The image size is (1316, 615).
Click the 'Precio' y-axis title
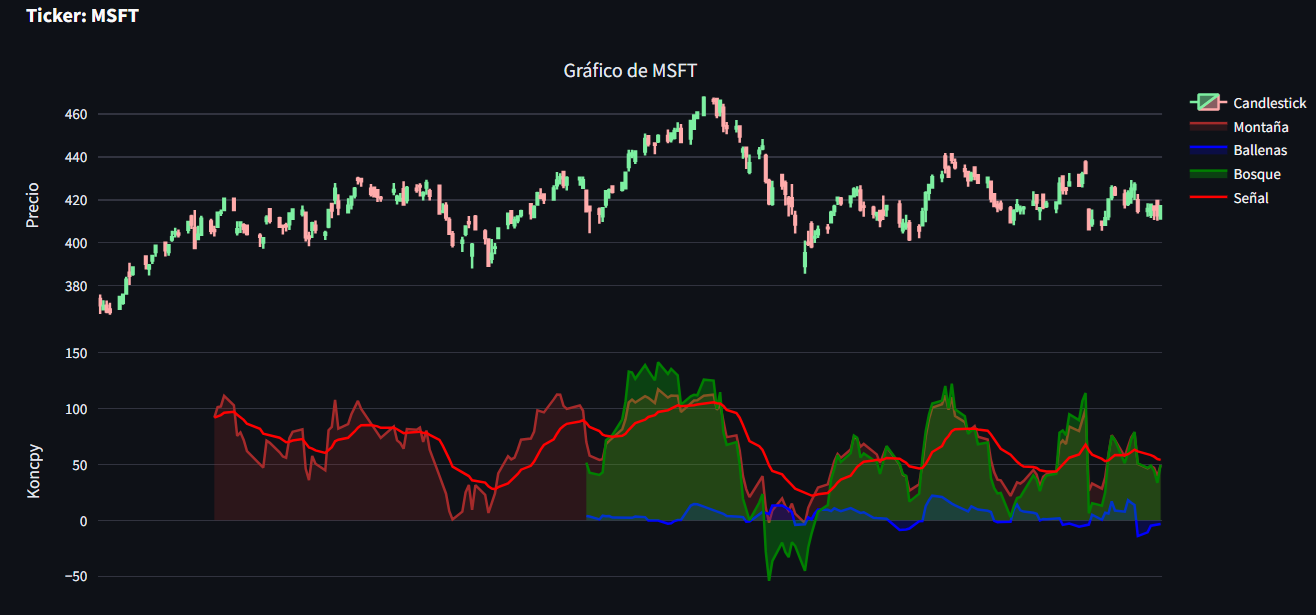[x=33, y=204]
